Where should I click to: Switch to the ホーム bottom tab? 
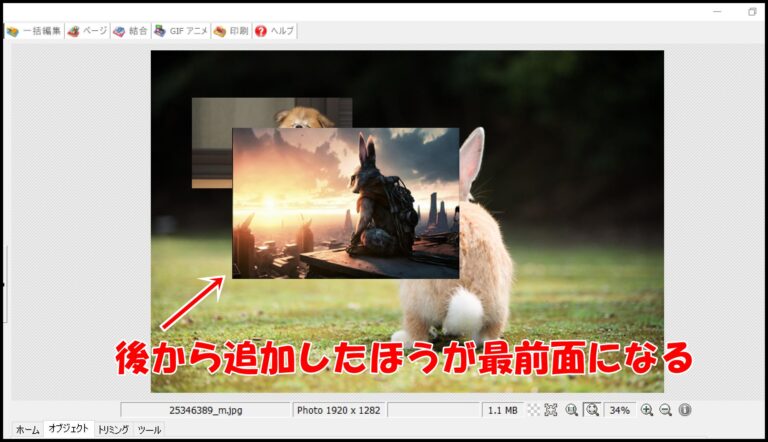27,430
